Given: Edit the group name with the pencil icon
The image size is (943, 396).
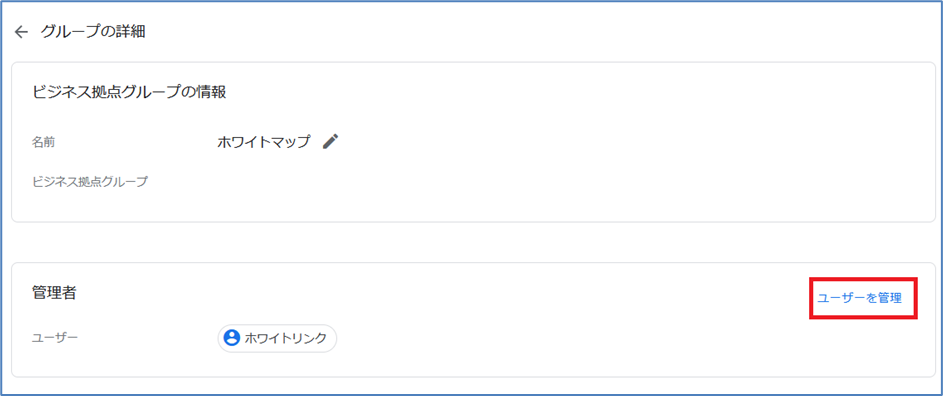Looking at the screenshot, I should click(x=331, y=141).
